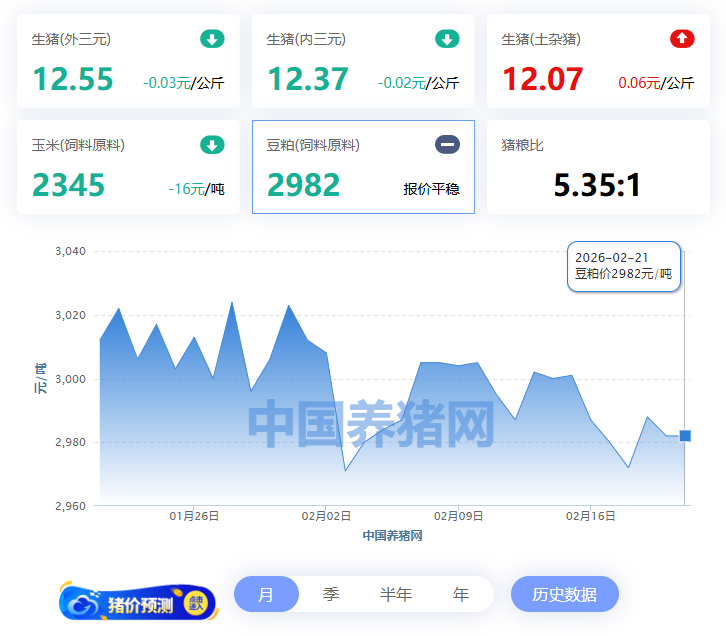The width and height of the screenshot is (726, 636).
Task: Show the 年 range chart
Action: click(x=461, y=594)
